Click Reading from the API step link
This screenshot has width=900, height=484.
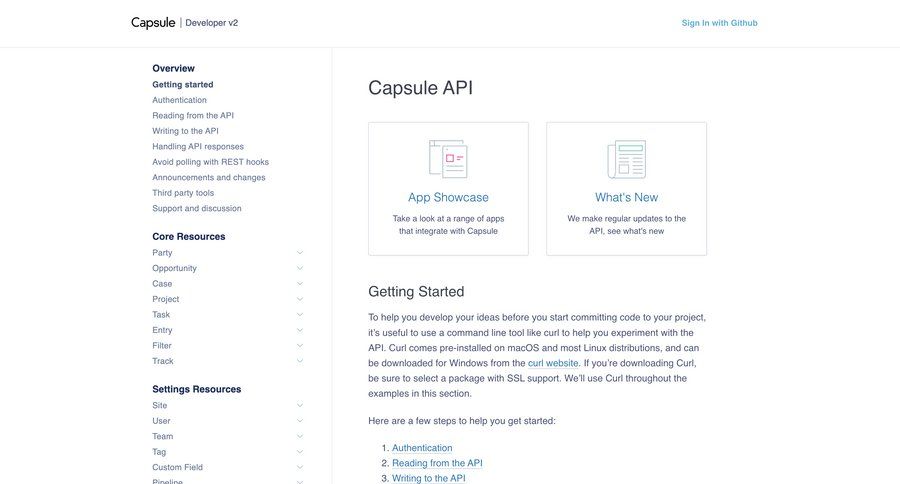coord(437,463)
